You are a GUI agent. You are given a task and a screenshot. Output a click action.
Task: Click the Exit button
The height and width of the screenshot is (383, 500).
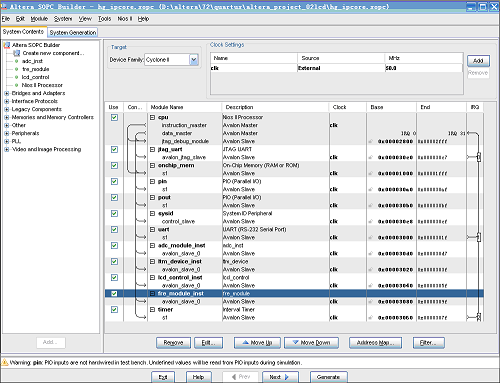tap(163, 377)
